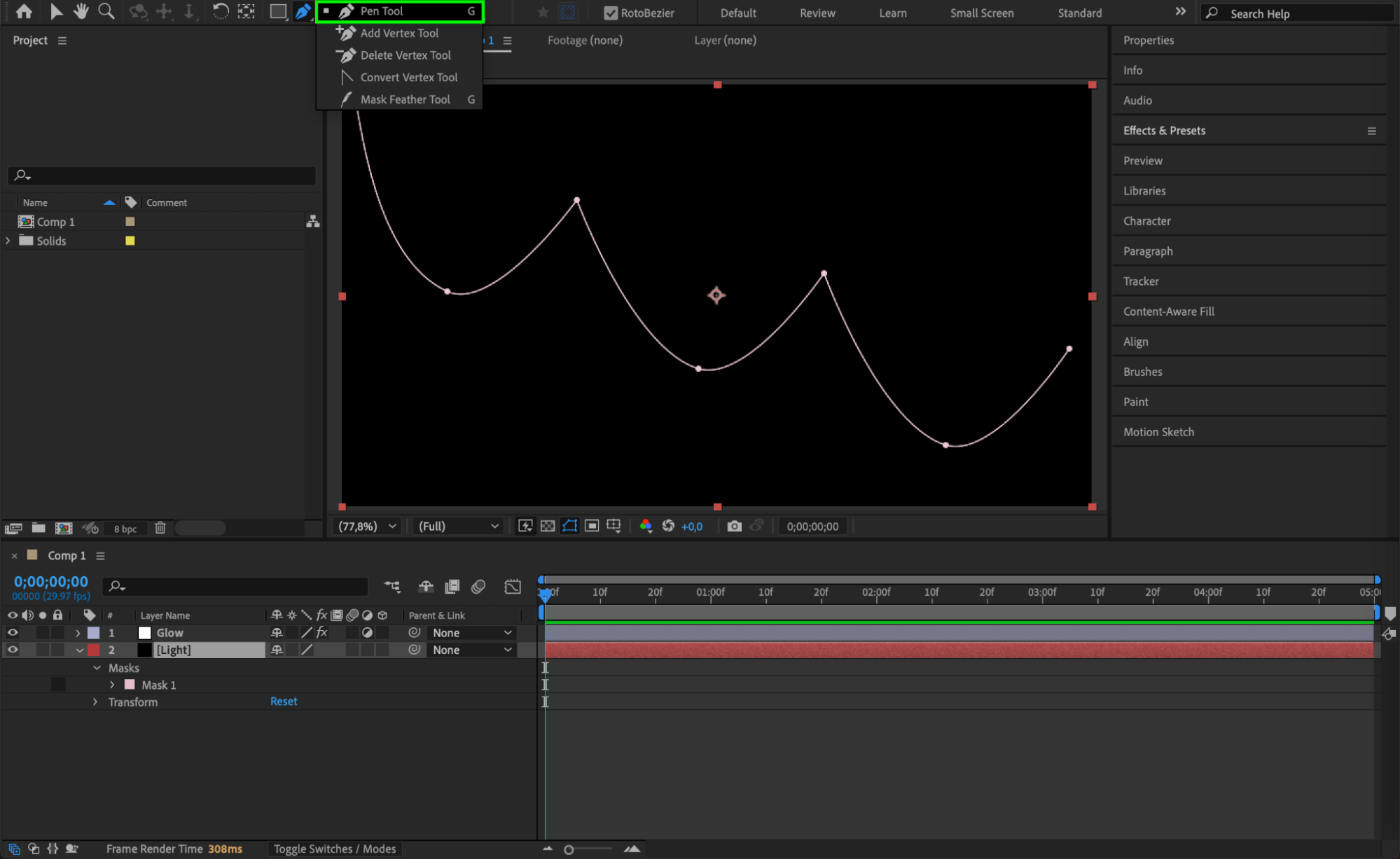The height and width of the screenshot is (859, 1400).
Task: Click Toggle Switches / Modes button
Action: point(334,848)
